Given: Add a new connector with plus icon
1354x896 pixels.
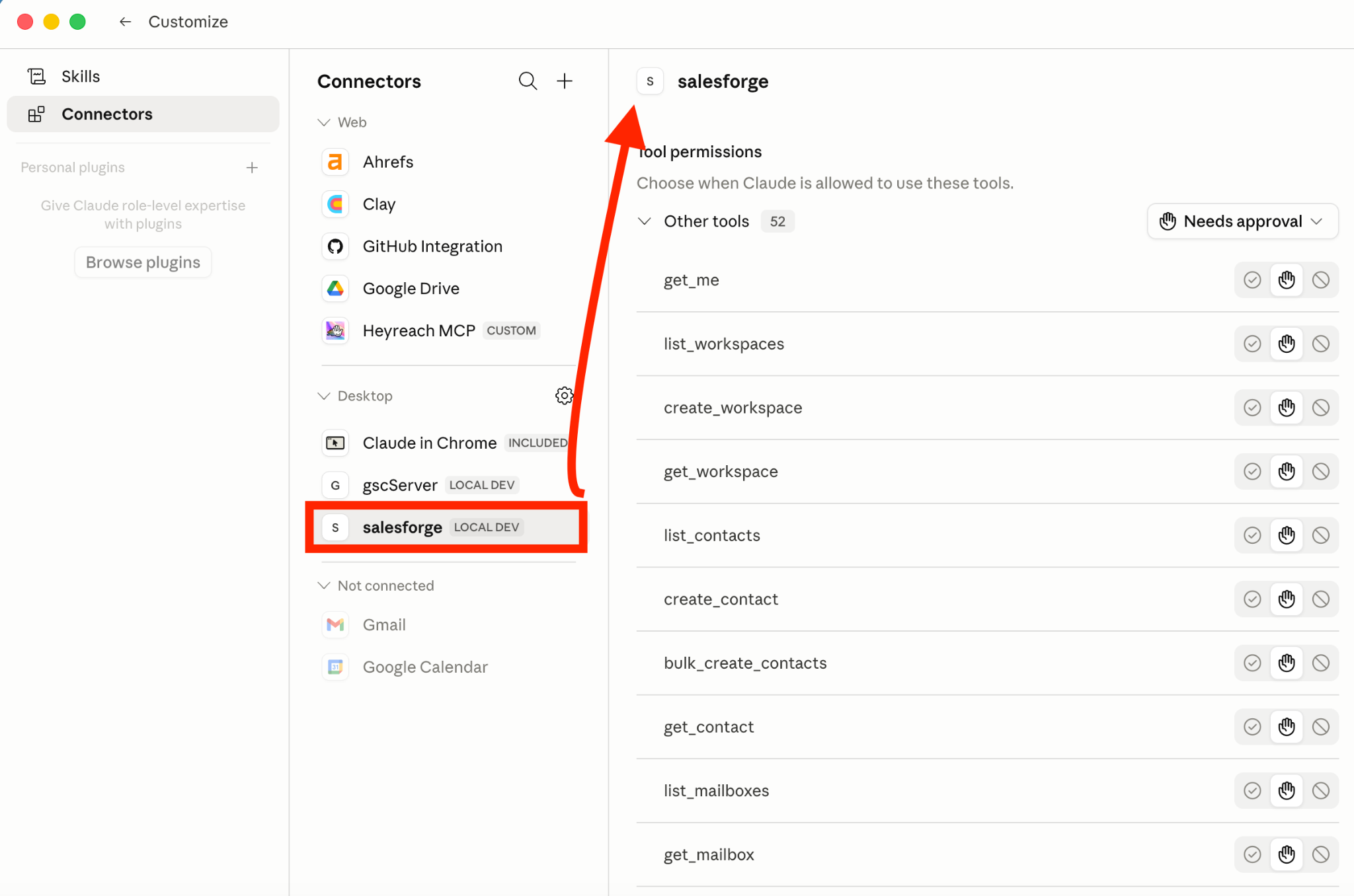Looking at the screenshot, I should 565,81.
